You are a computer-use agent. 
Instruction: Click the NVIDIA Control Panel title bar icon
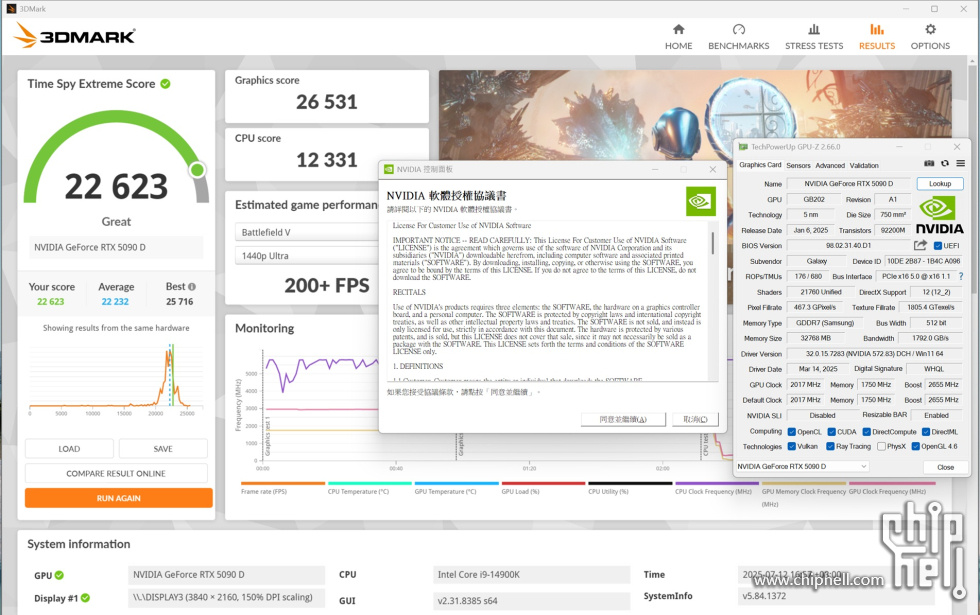coord(389,169)
